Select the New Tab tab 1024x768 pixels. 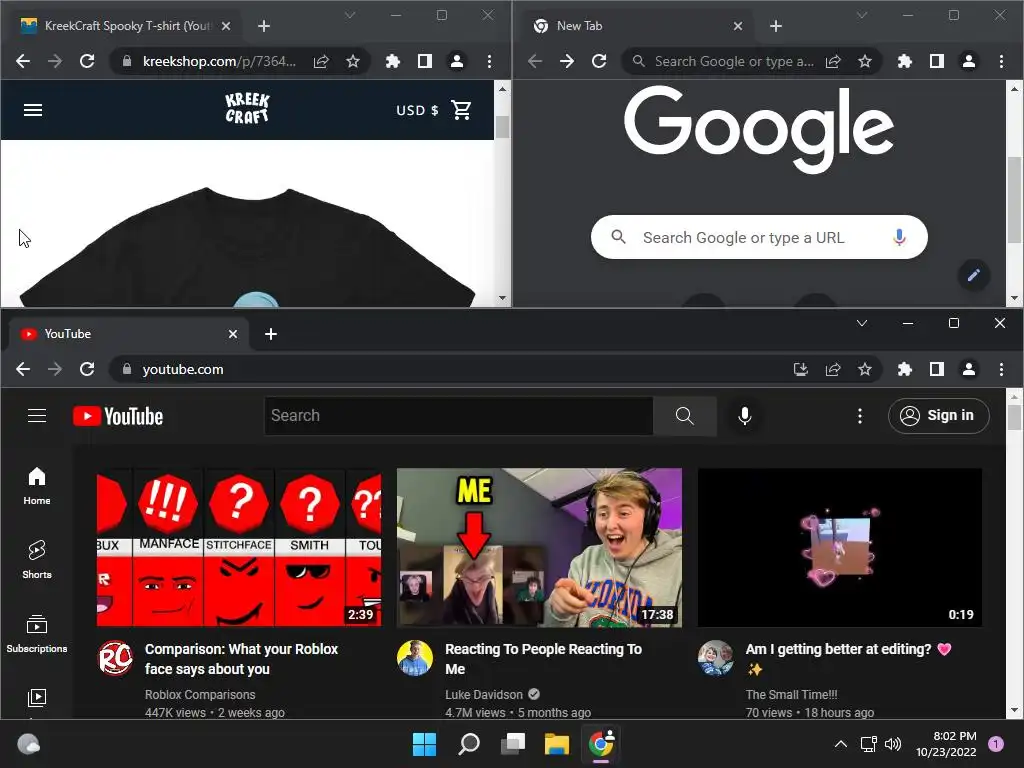[x=638, y=26]
